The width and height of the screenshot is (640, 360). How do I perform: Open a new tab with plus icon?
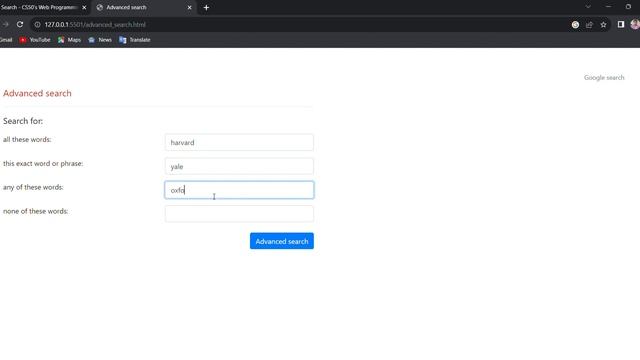(x=206, y=7)
